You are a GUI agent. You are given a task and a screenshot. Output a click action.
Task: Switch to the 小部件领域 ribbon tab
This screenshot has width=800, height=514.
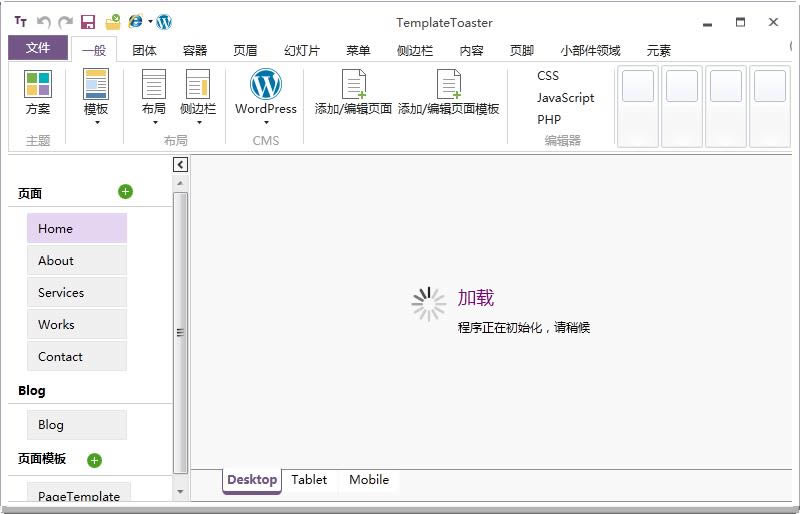(x=590, y=51)
